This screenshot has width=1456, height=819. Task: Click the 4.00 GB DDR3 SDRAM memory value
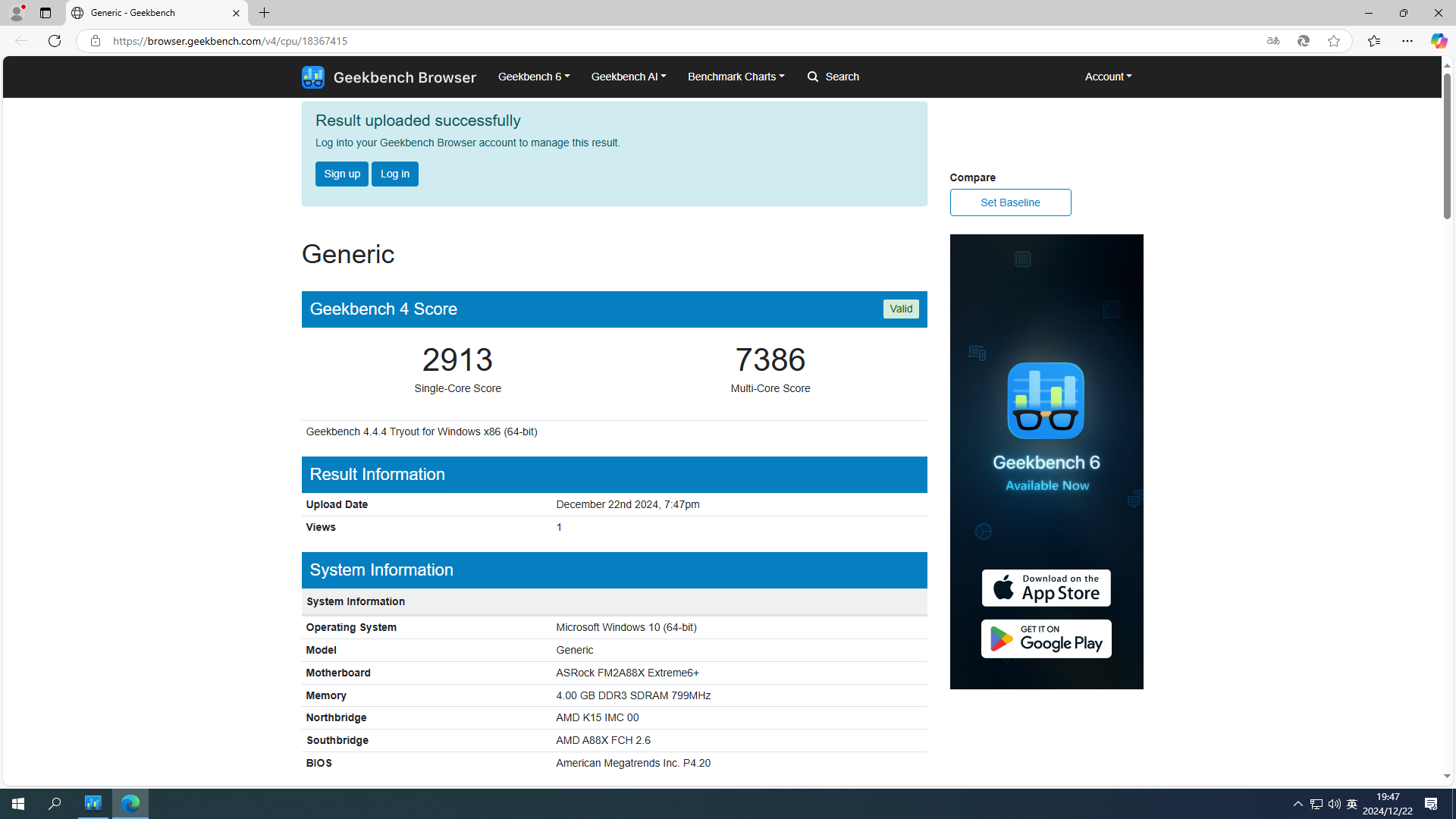(x=633, y=695)
